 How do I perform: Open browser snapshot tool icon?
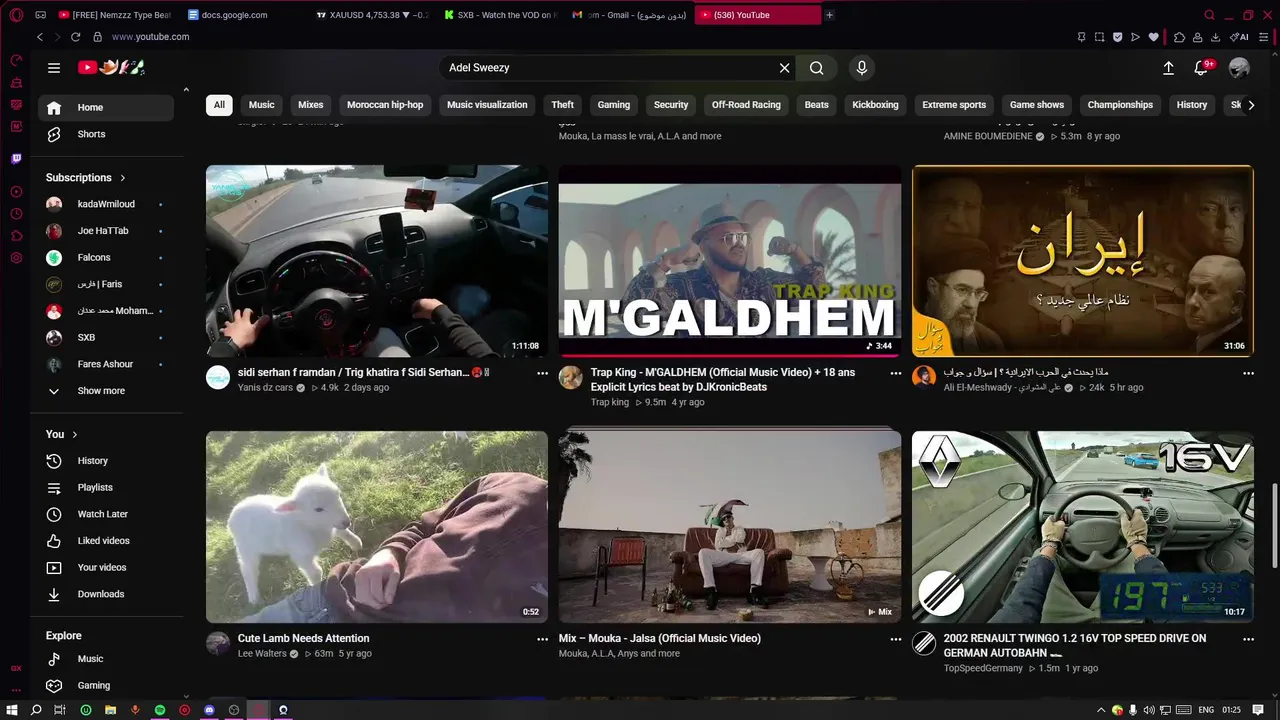[1099, 37]
